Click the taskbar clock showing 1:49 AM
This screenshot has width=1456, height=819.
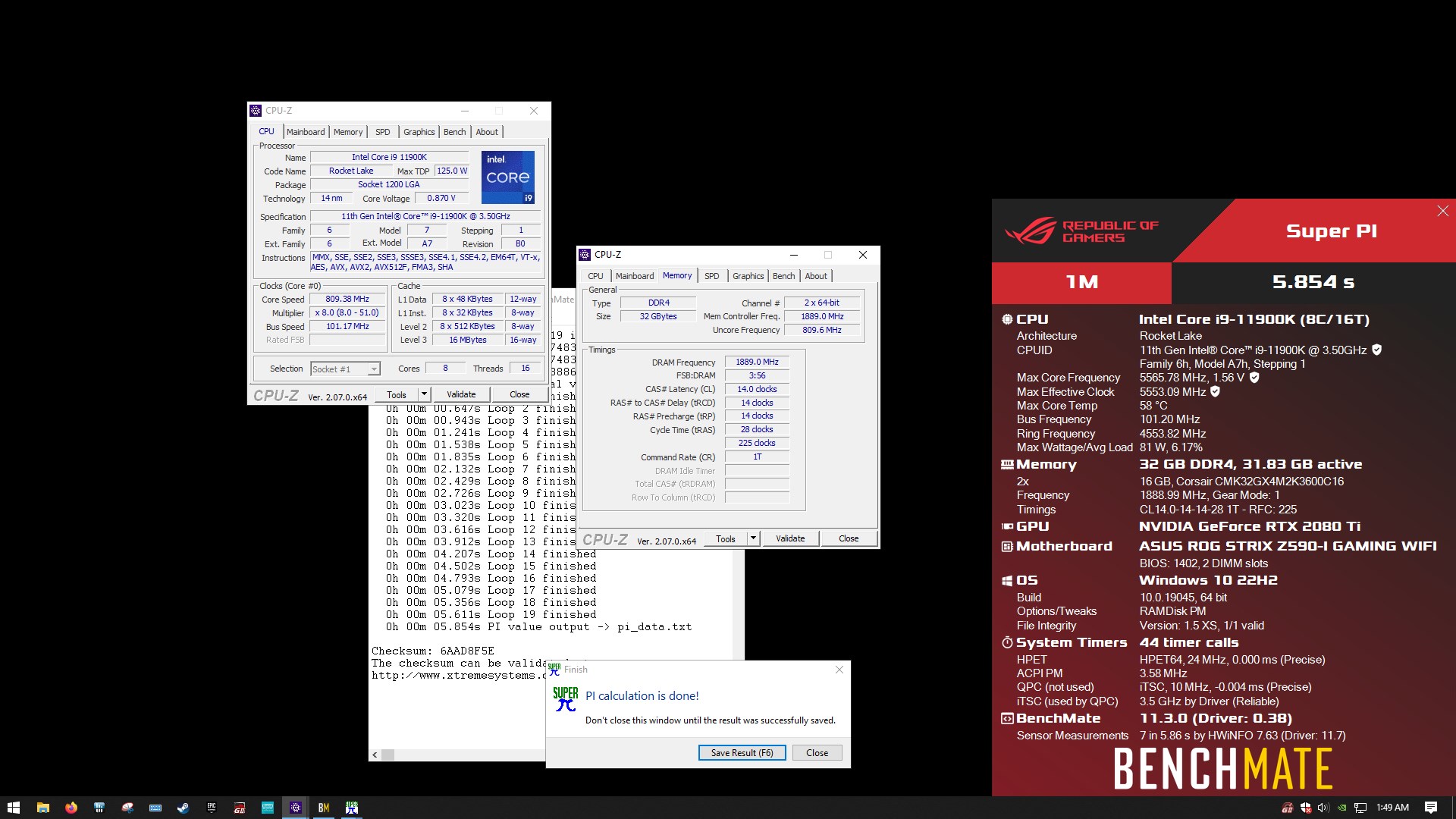coord(1392,808)
